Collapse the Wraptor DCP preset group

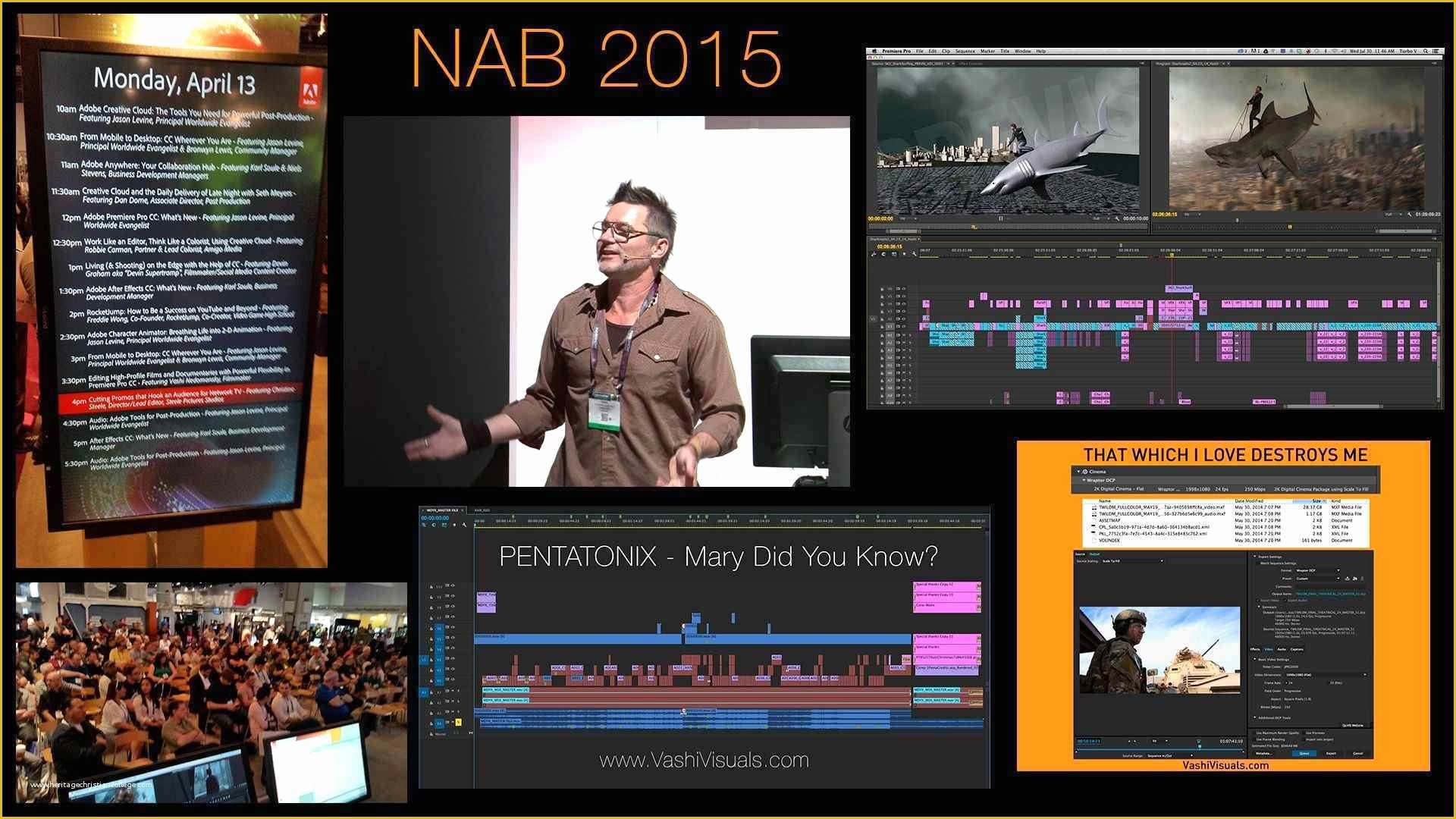point(1084,480)
